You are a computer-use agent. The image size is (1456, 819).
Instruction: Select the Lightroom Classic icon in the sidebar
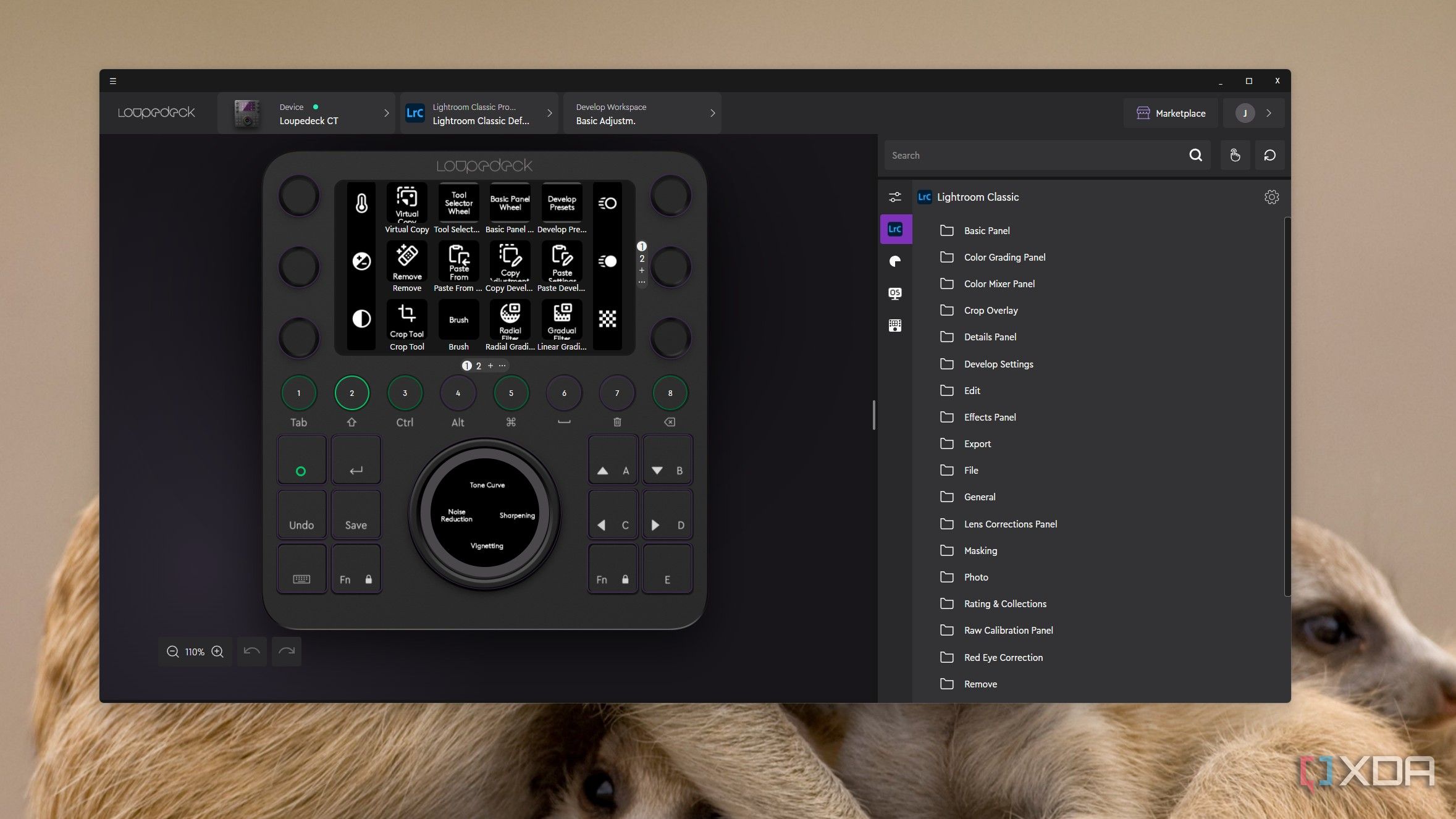pyautogui.click(x=896, y=229)
